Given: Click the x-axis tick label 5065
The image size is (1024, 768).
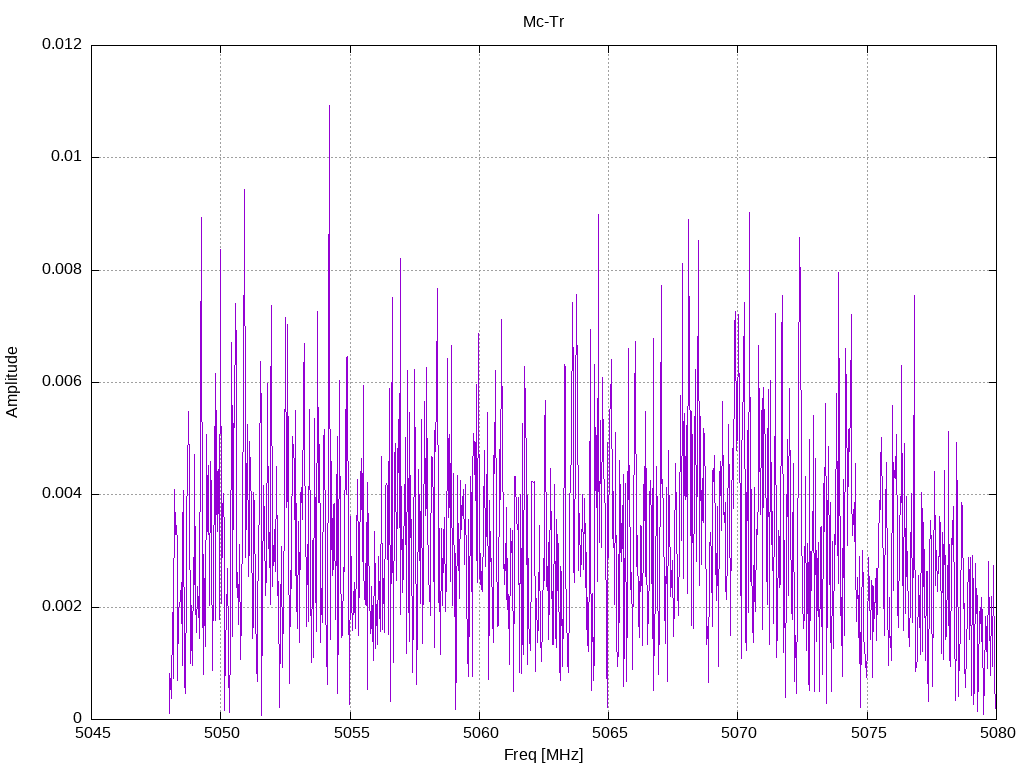Looking at the screenshot, I should click(x=610, y=733).
